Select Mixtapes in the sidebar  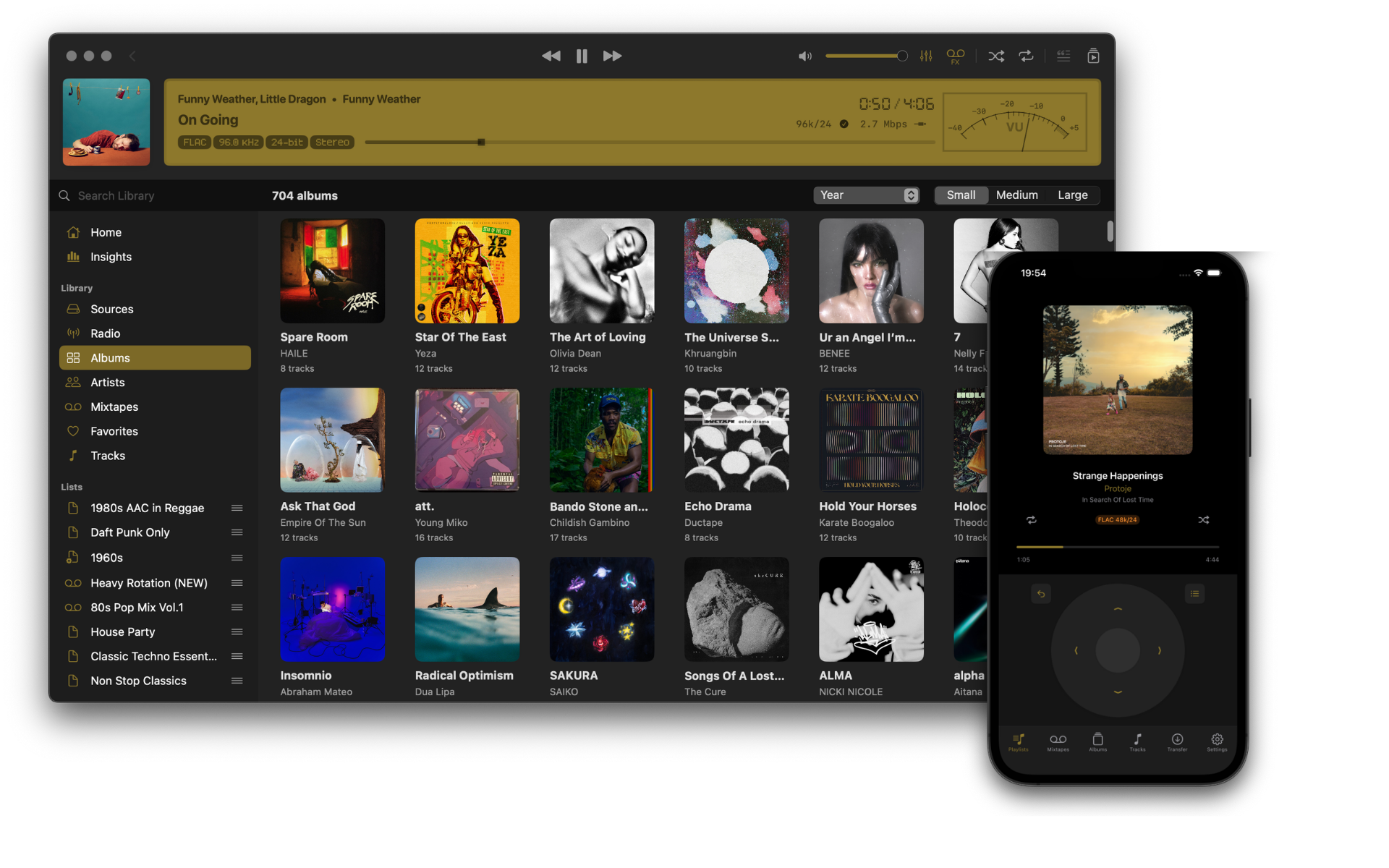coord(114,407)
